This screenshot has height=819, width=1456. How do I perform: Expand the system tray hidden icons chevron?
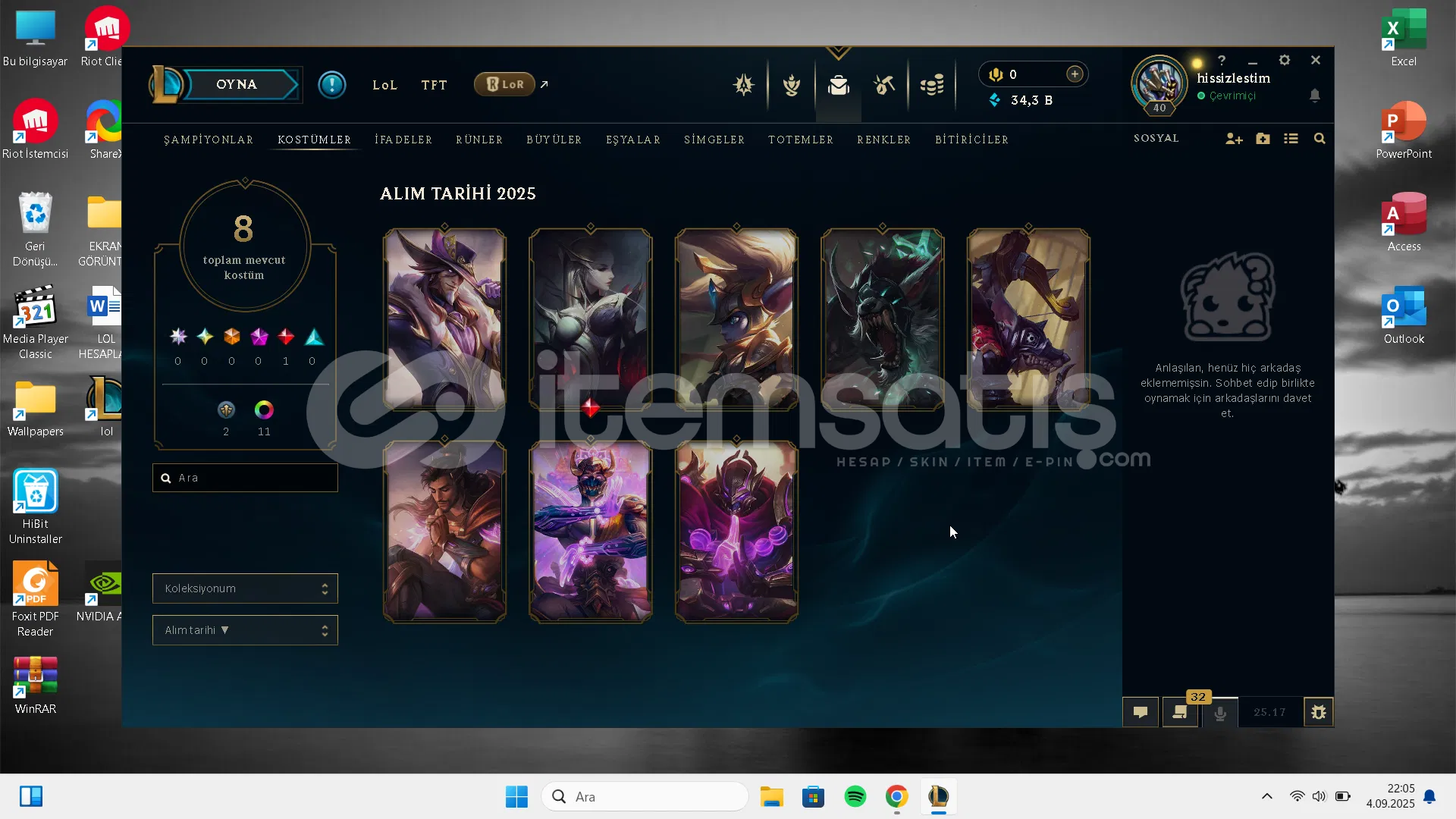click(1266, 796)
